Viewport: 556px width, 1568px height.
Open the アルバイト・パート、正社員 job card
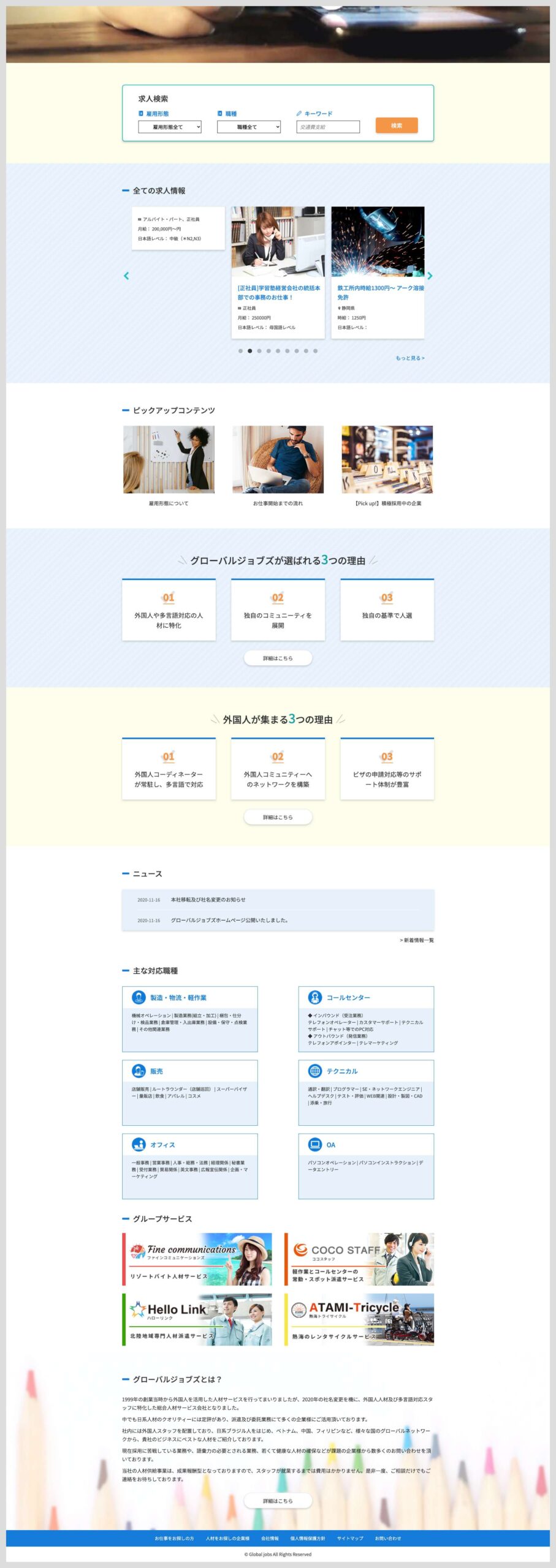(x=178, y=228)
